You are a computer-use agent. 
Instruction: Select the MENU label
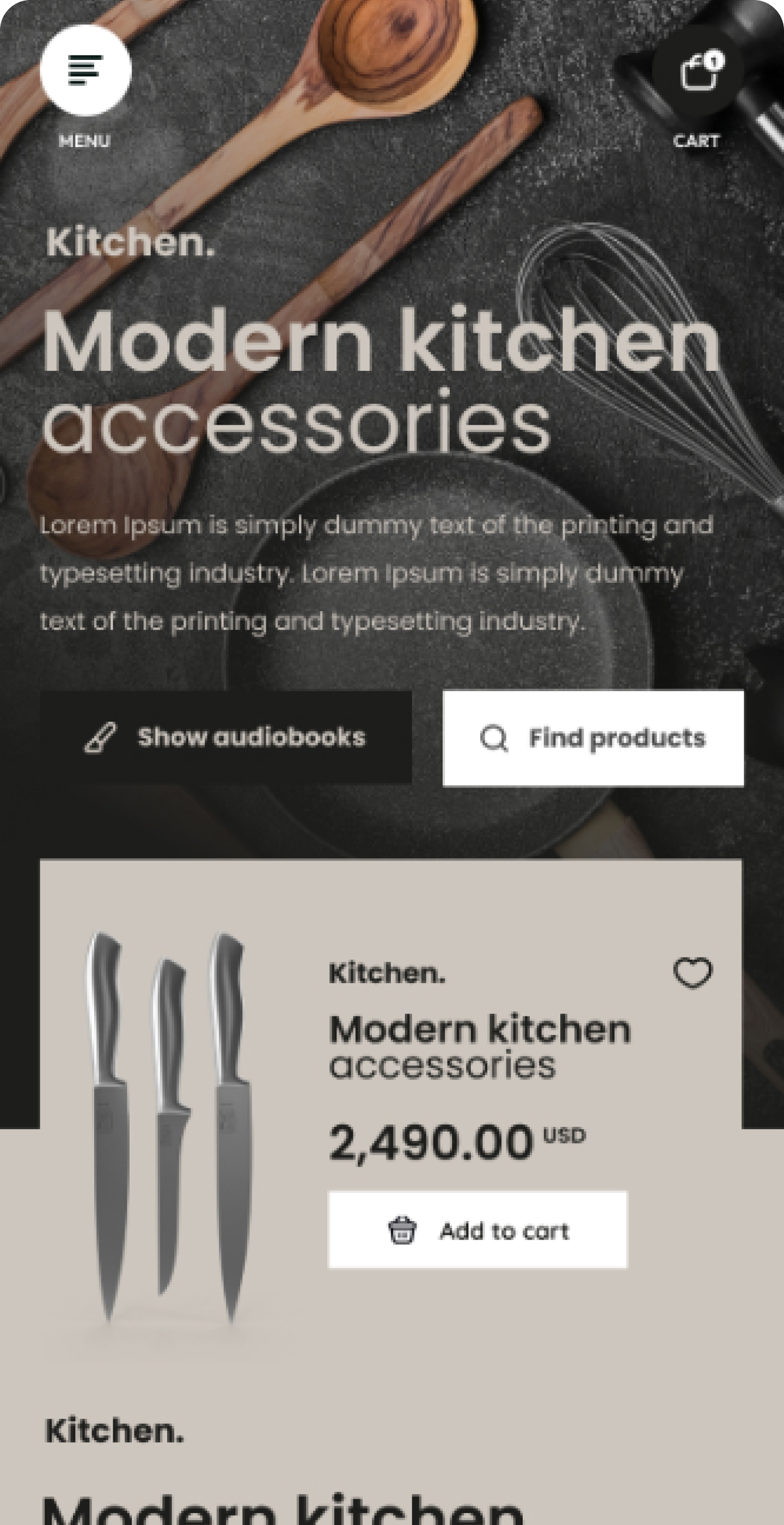pos(84,141)
